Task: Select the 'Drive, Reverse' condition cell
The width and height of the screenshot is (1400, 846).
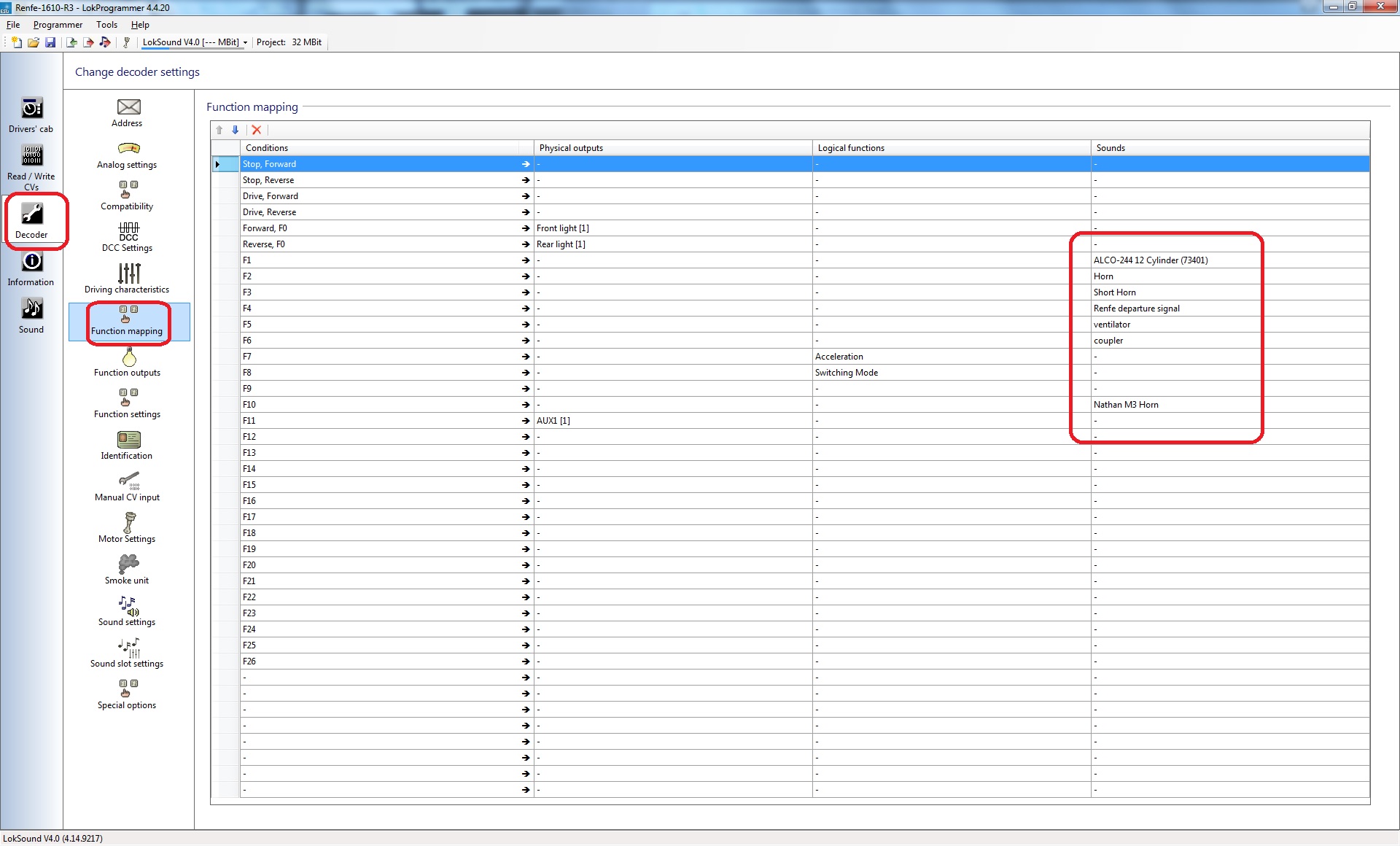Action: [x=387, y=212]
